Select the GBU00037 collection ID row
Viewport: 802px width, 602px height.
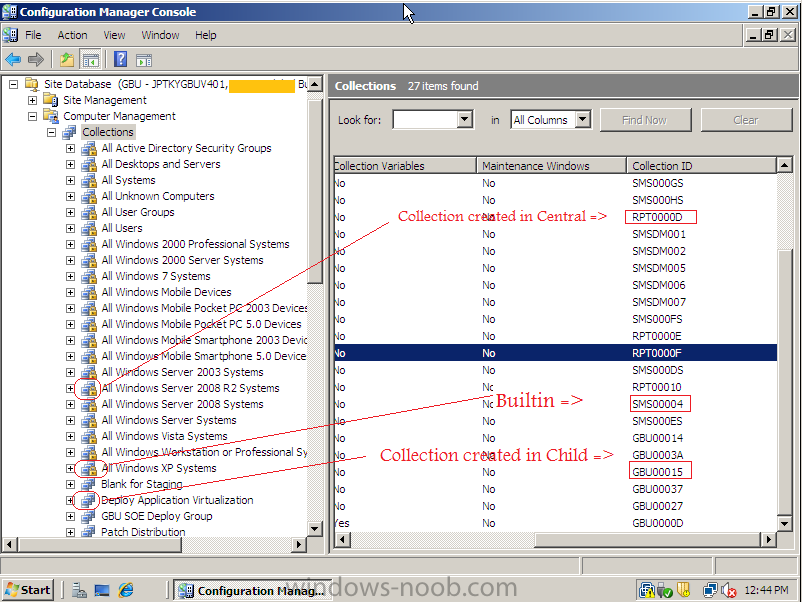click(555, 489)
